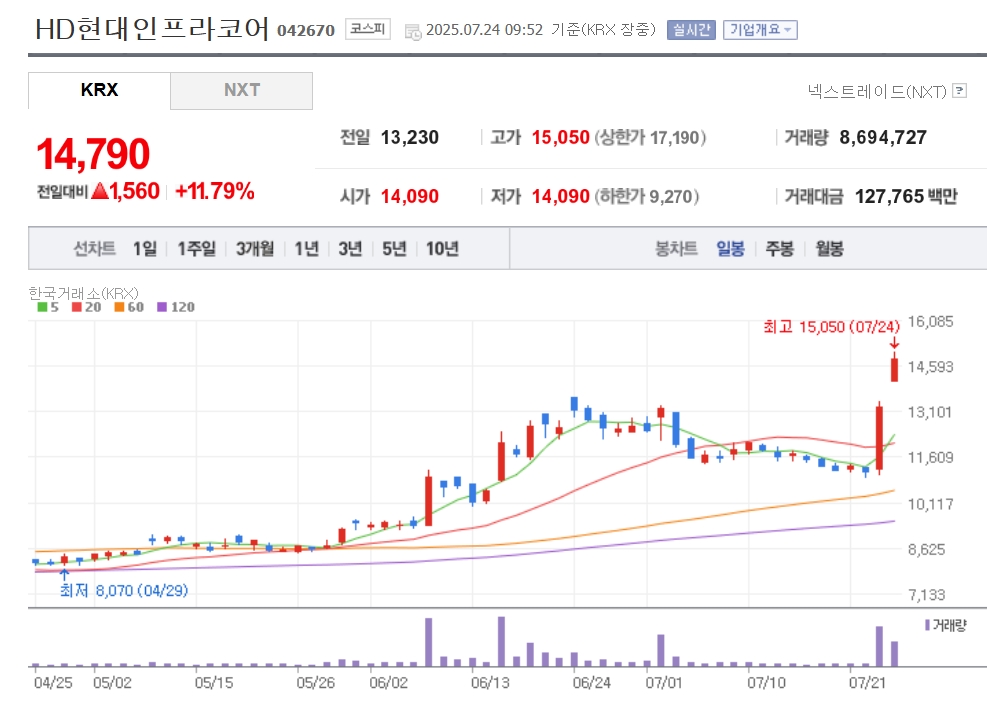Click the 최고 15,050 high-price marker arrow
The height and width of the screenshot is (709, 987).
894,343
